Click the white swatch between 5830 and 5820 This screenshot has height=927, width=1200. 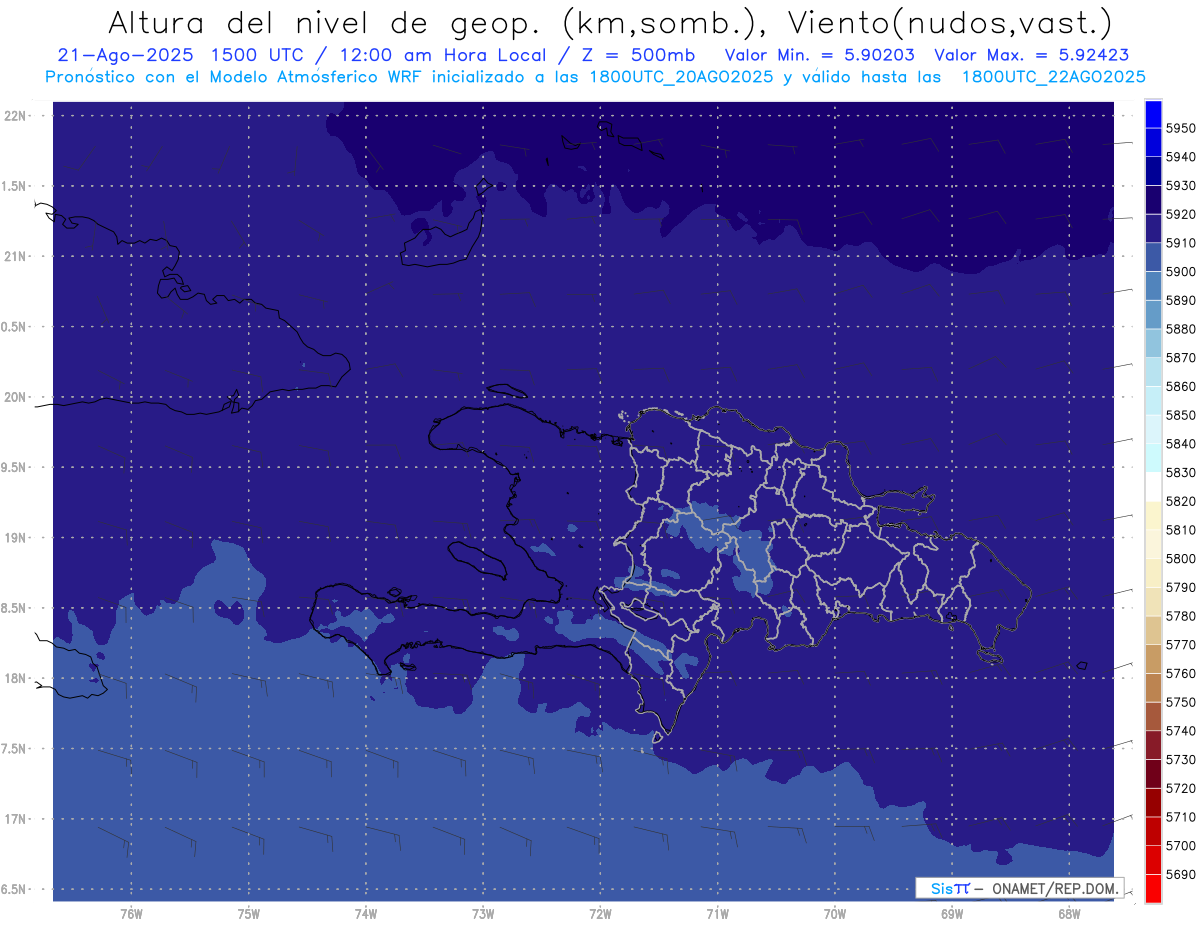pos(1153,487)
